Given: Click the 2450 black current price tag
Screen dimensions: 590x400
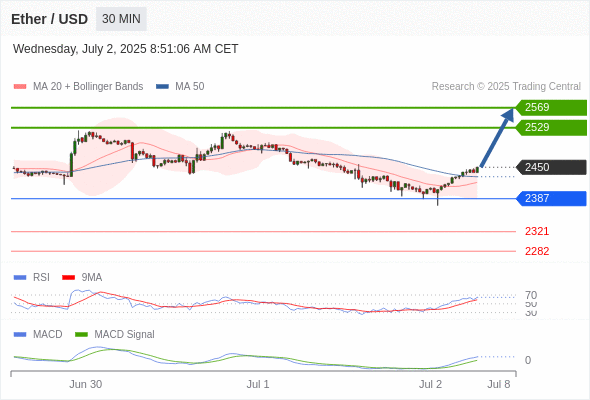Looking at the screenshot, I should (551, 167).
